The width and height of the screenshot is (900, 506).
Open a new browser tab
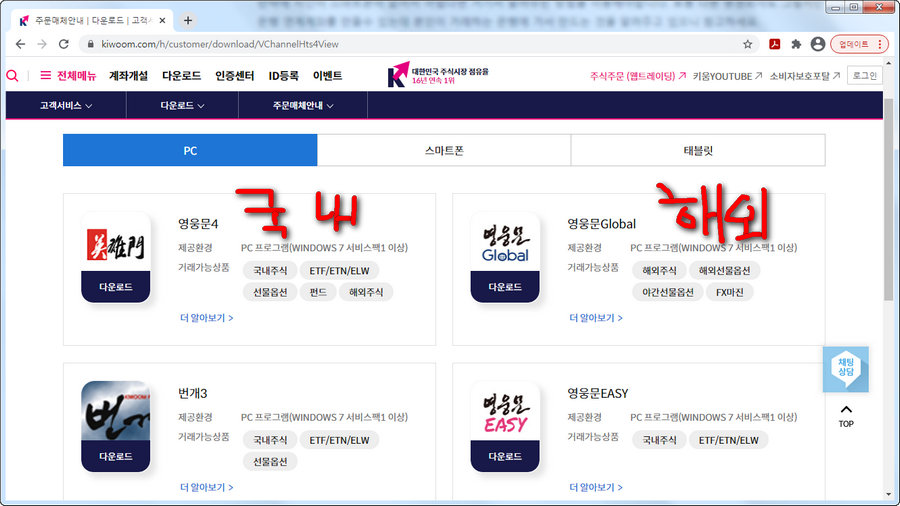tap(188, 21)
